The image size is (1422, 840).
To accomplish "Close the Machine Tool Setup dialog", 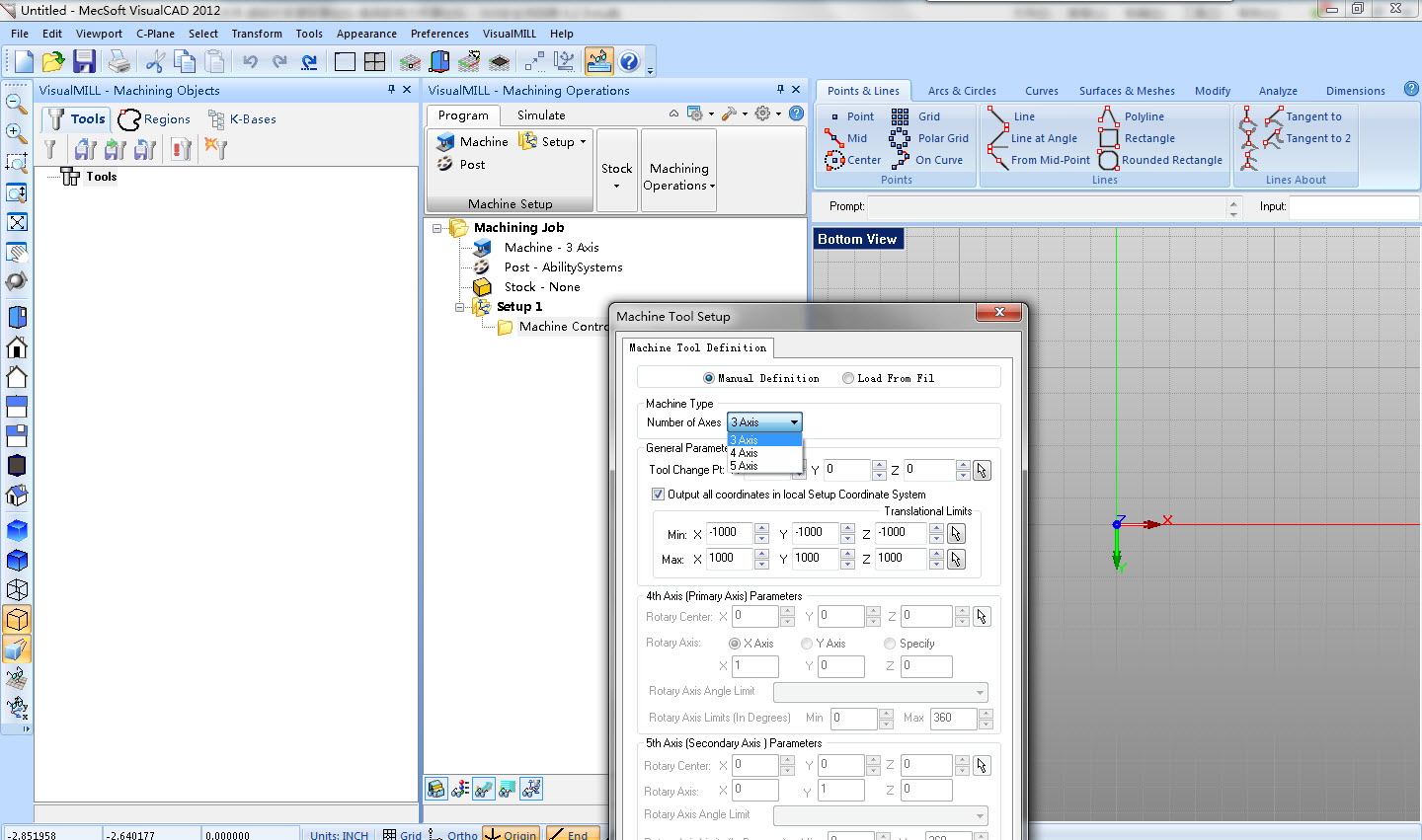I will click(999, 312).
